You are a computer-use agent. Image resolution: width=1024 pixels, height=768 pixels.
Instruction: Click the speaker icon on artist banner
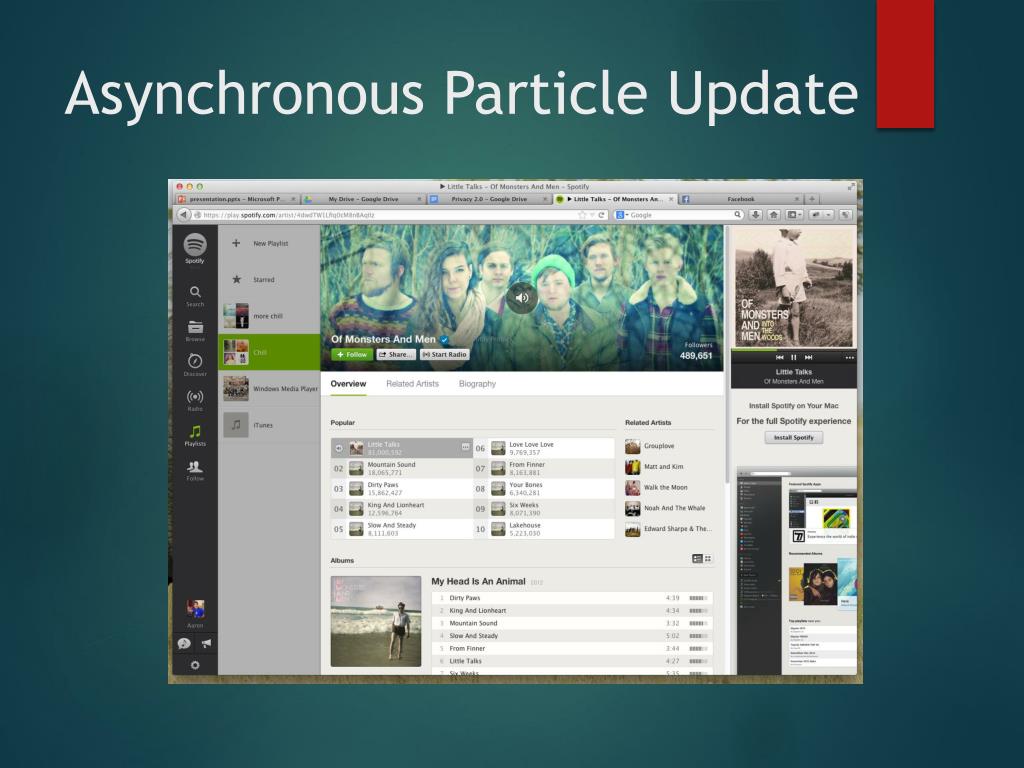(522, 298)
